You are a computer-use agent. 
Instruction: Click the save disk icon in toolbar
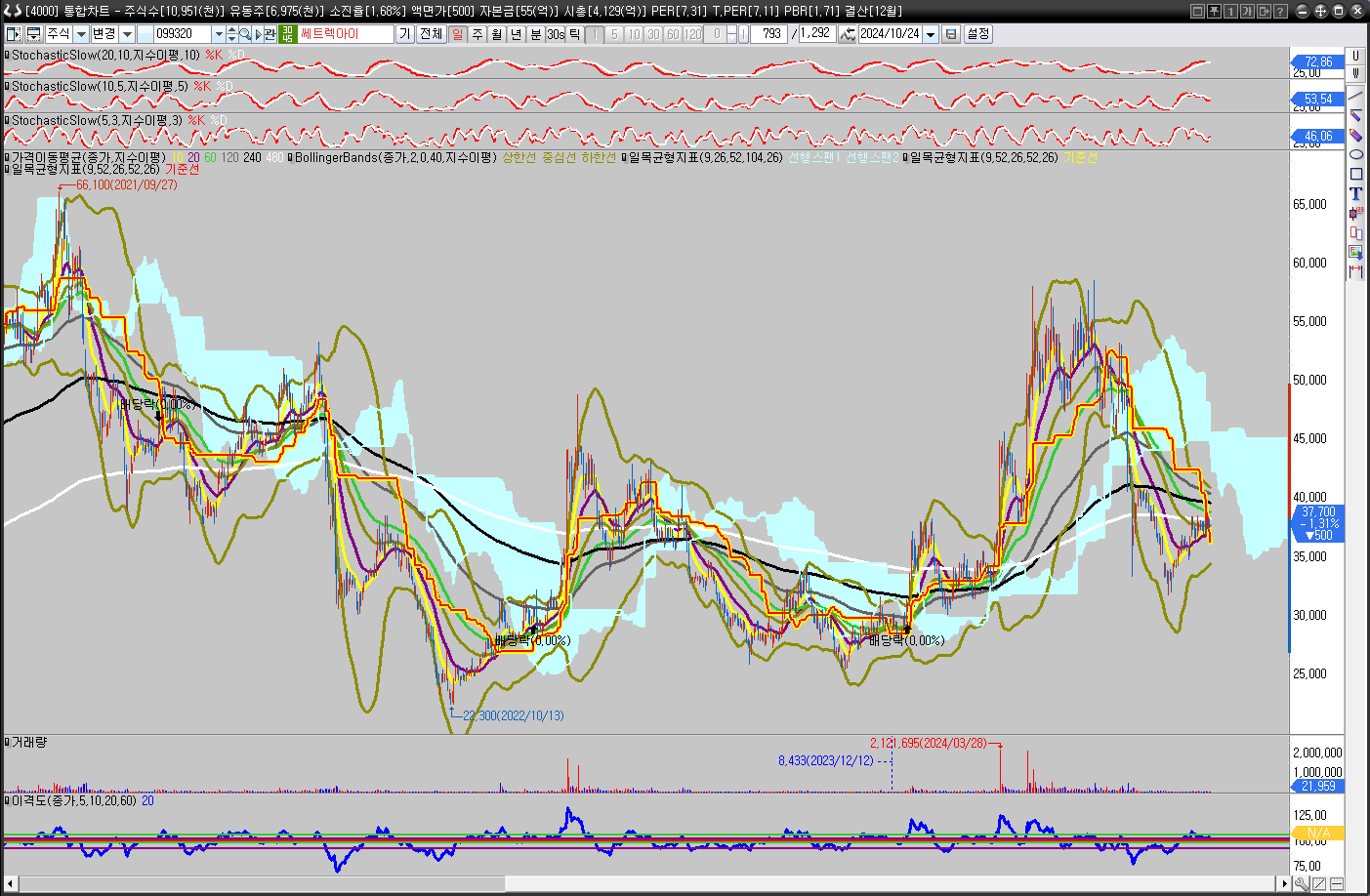pyautogui.click(x=951, y=34)
